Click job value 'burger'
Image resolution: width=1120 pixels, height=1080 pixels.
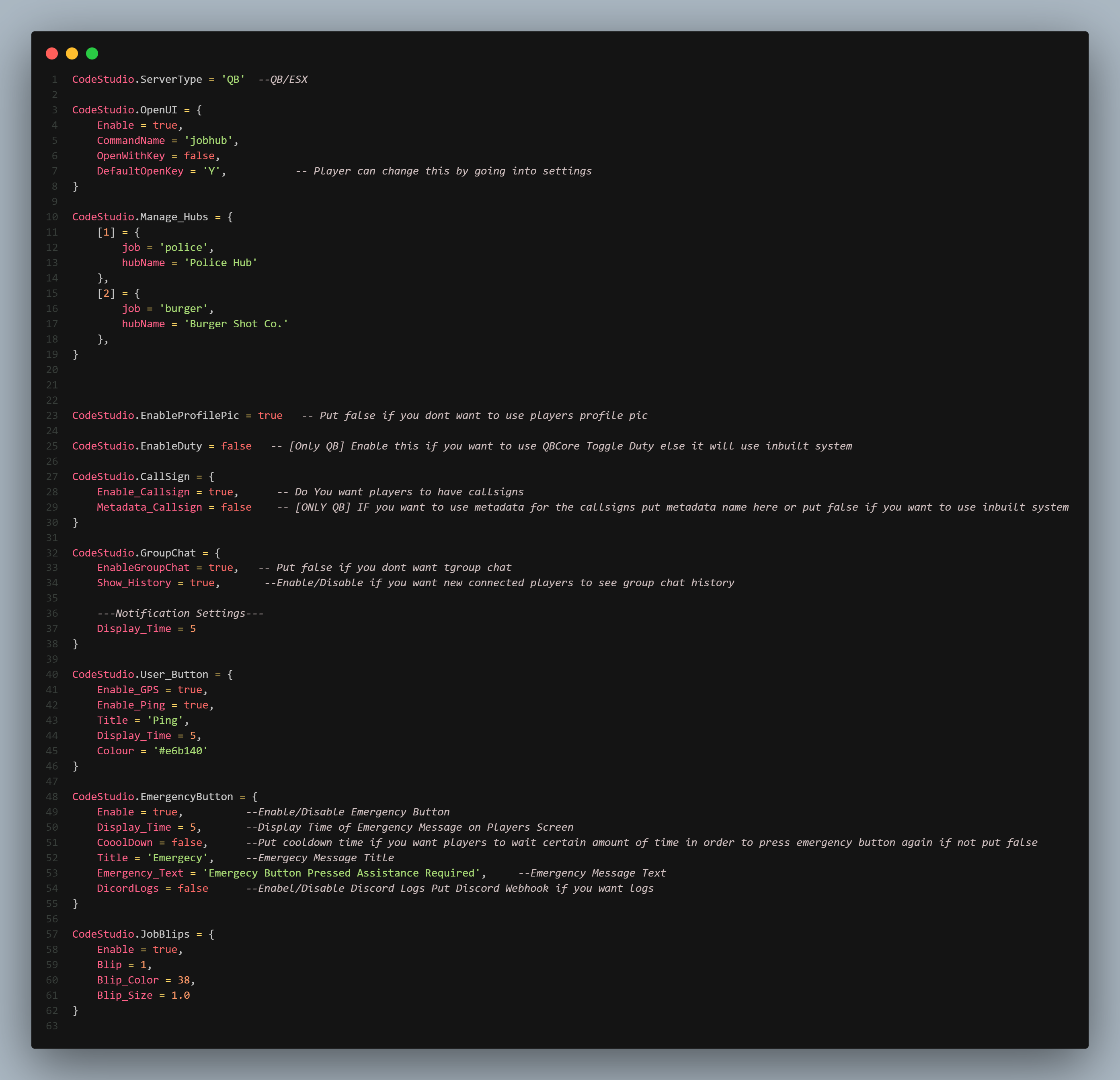click(x=183, y=308)
